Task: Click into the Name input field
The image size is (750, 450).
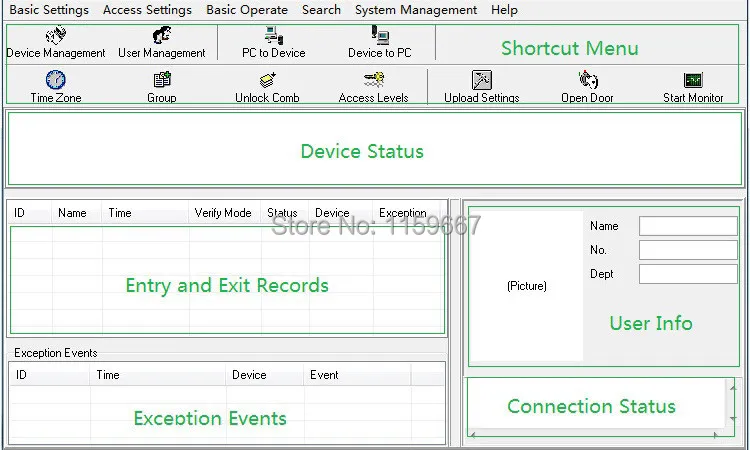Action: tap(688, 226)
